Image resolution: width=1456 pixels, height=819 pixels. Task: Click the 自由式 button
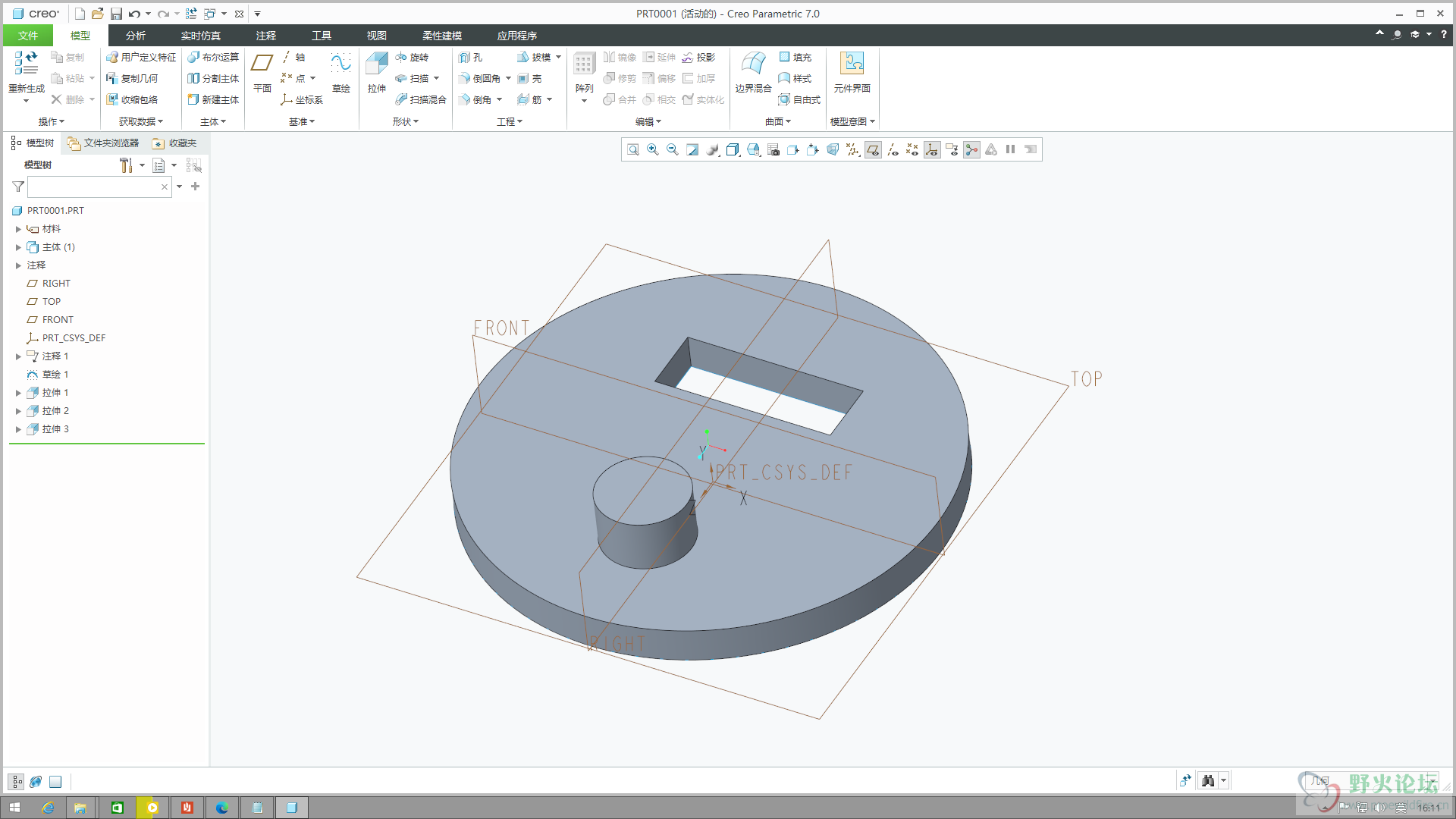799,99
